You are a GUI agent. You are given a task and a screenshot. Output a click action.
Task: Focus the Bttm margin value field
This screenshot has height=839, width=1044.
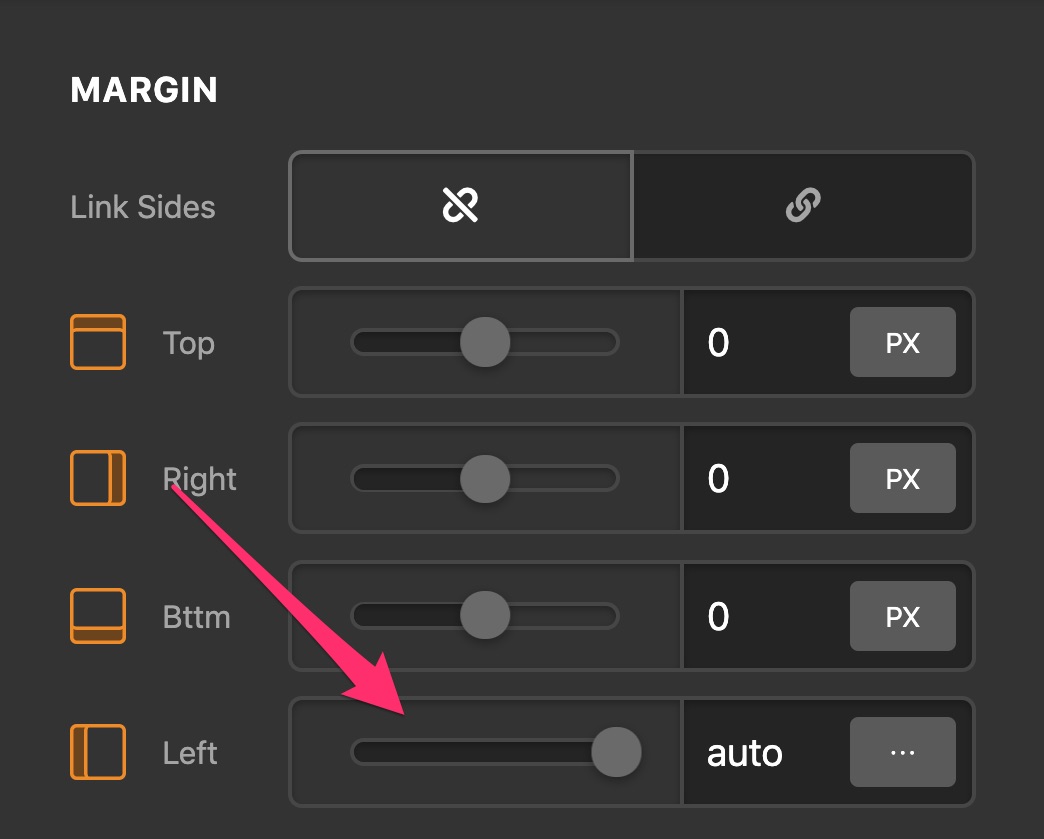[x=766, y=616]
